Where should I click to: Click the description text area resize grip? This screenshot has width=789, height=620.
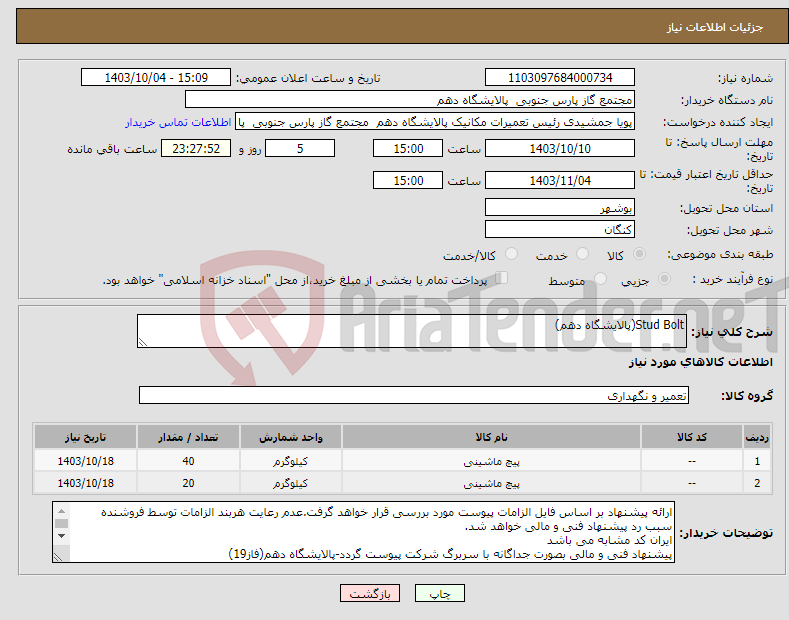coord(143,342)
